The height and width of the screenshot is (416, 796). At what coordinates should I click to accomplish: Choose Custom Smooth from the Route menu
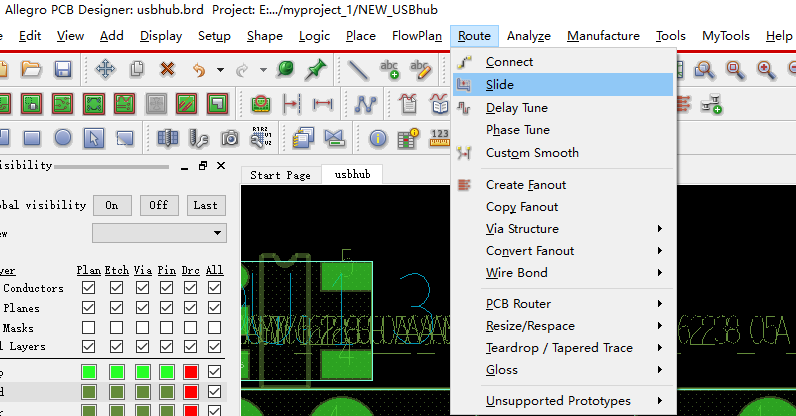click(563, 153)
